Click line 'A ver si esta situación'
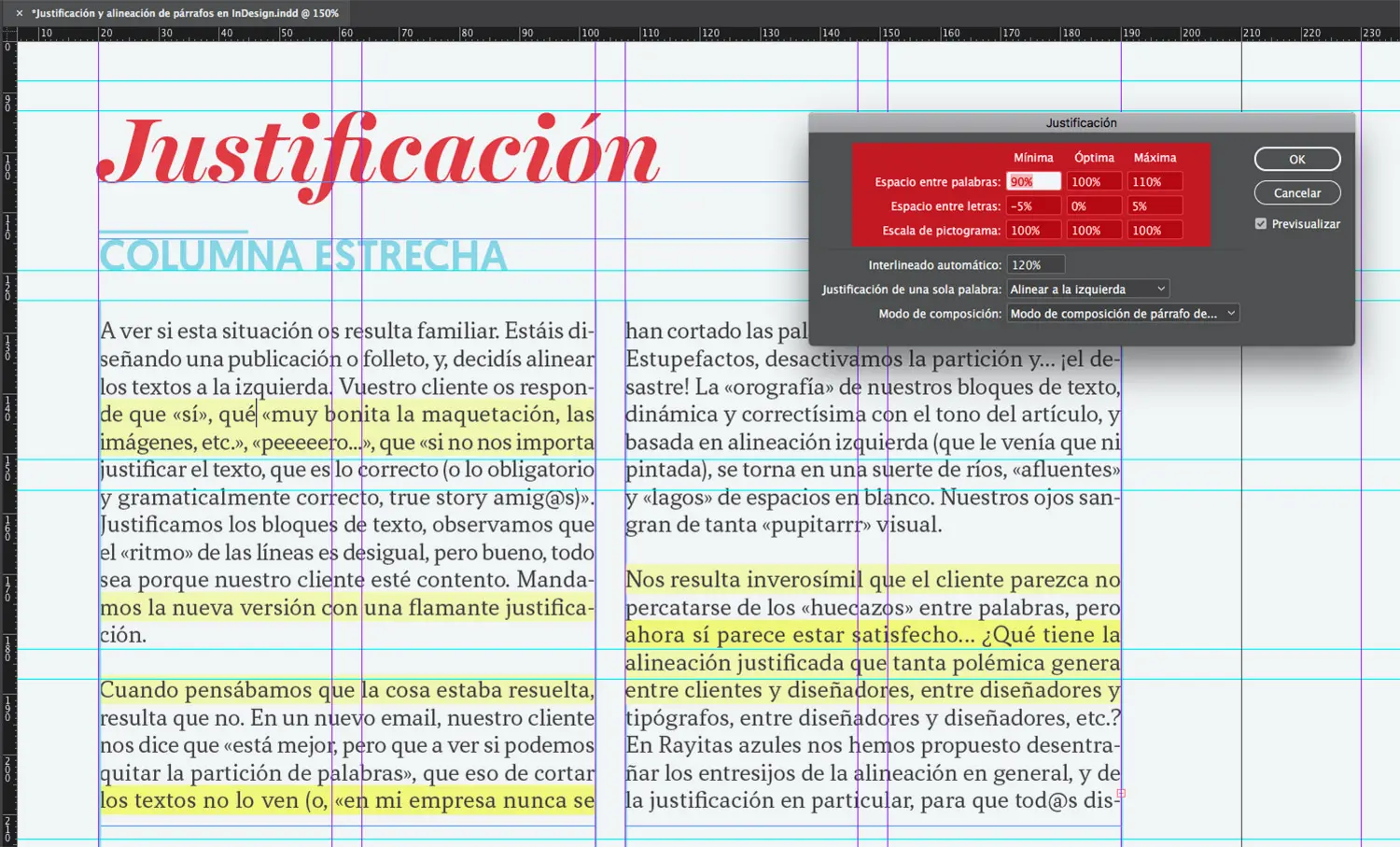Viewport: 1400px width, 847px height. point(347,332)
